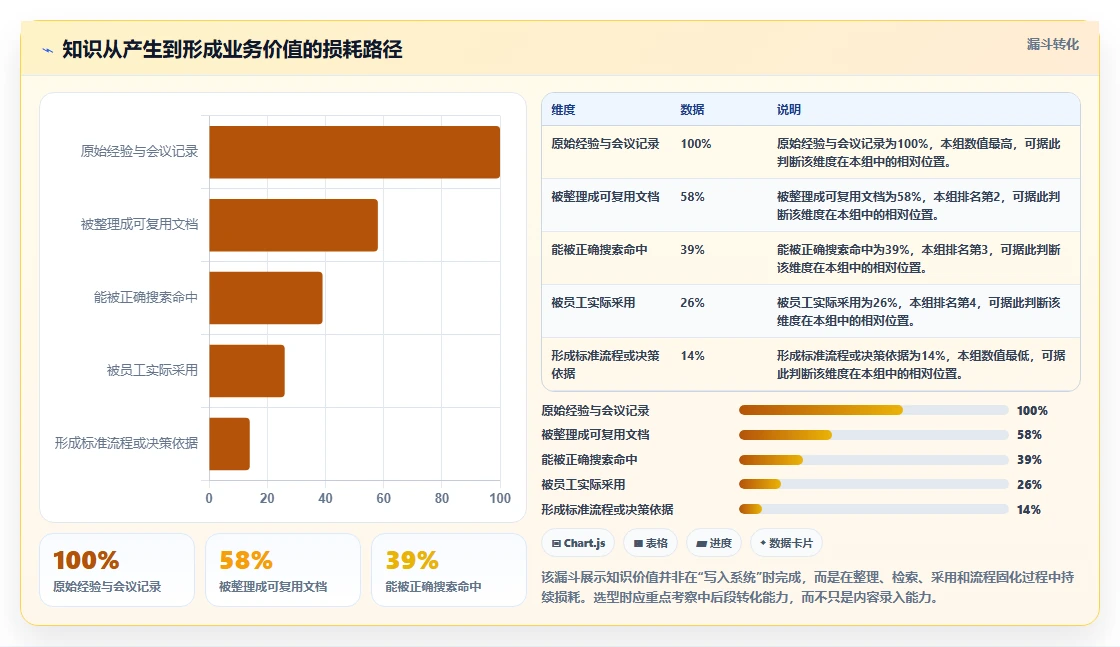
Task: Click the 100% value in table
Action: coord(696,144)
